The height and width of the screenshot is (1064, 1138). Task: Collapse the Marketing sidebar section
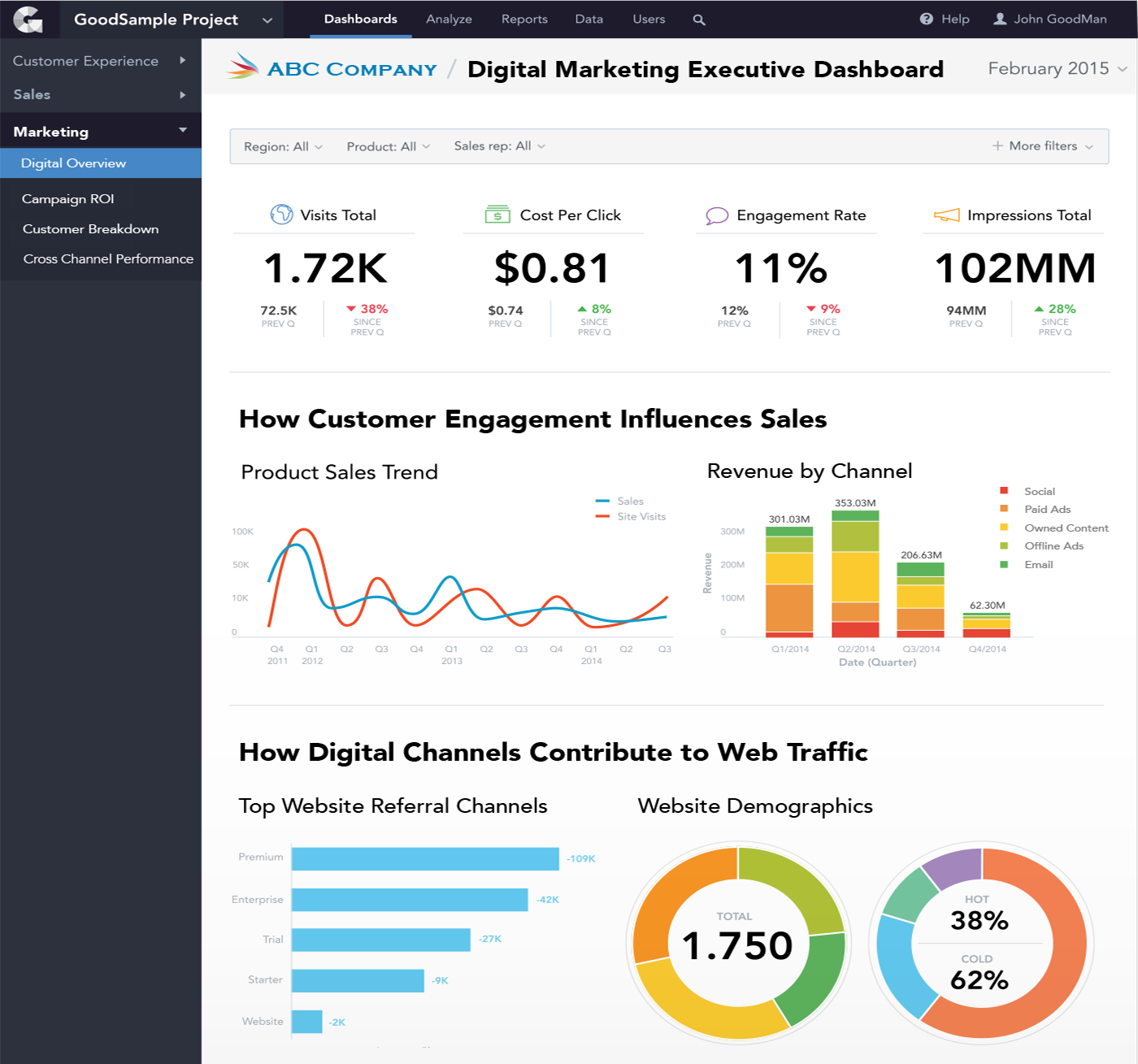point(101,131)
